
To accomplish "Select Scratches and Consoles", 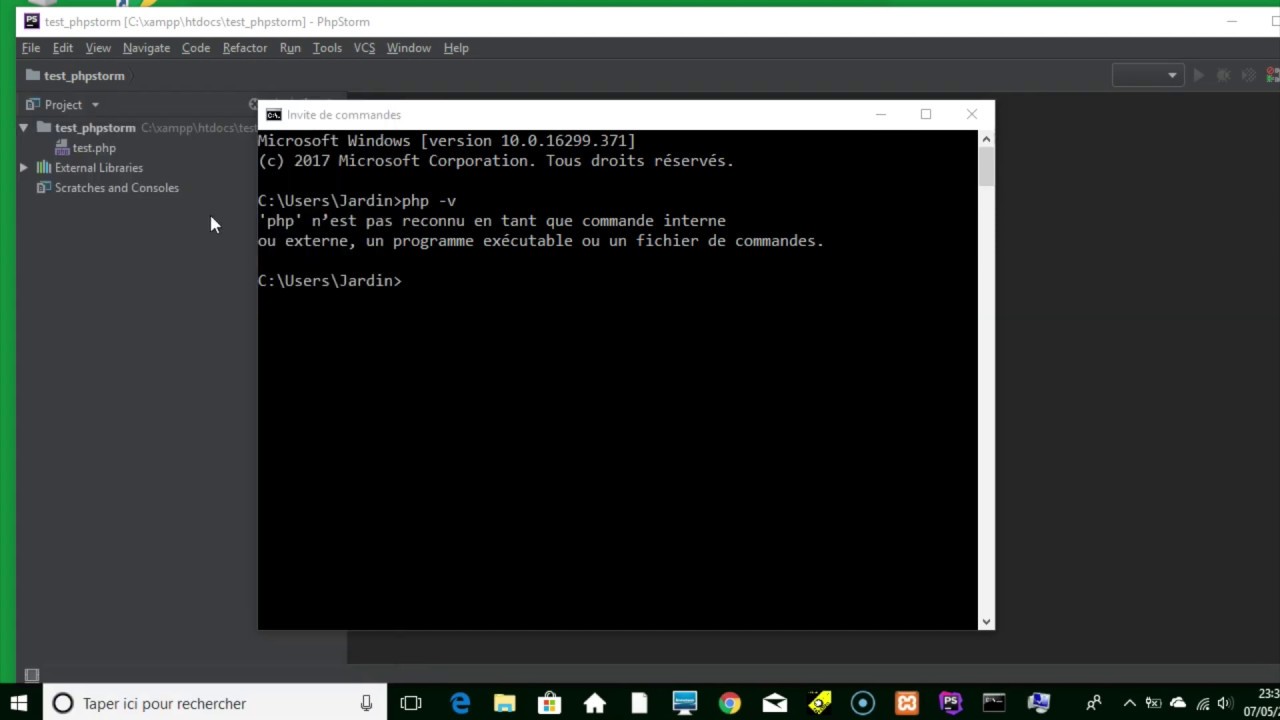I will (x=108, y=188).
